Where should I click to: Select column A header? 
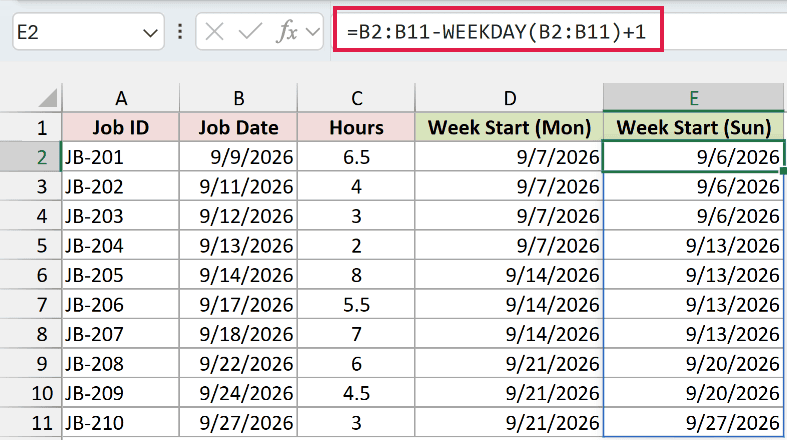[120, 98]
